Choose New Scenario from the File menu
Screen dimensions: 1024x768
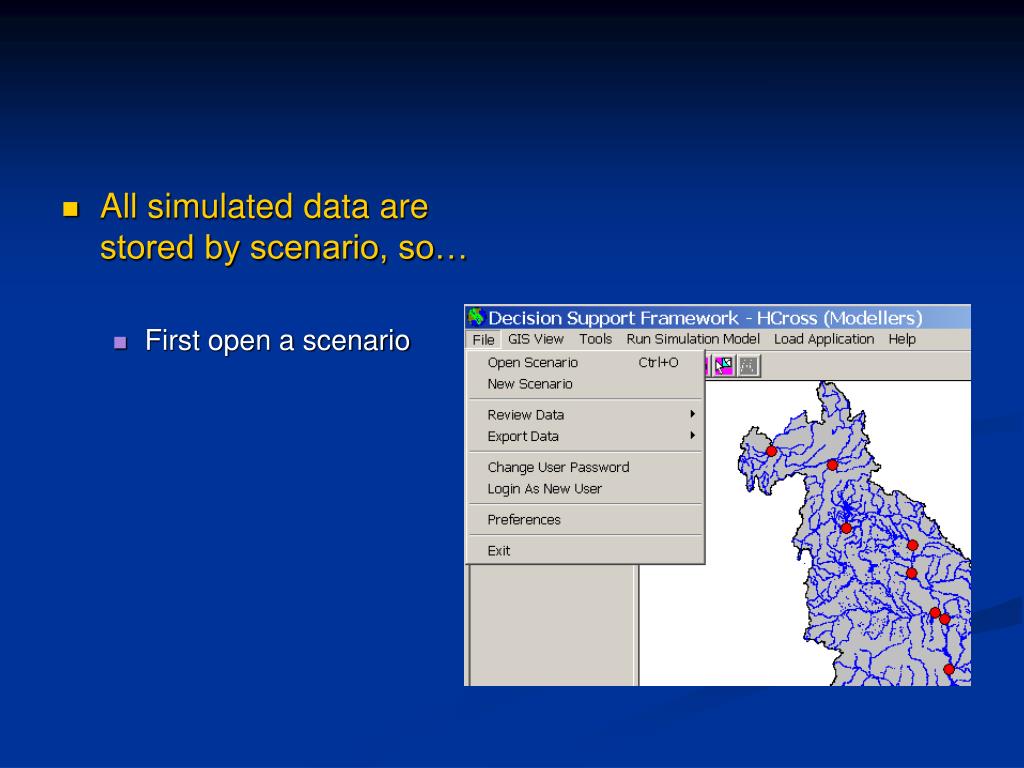click(586, 384)
